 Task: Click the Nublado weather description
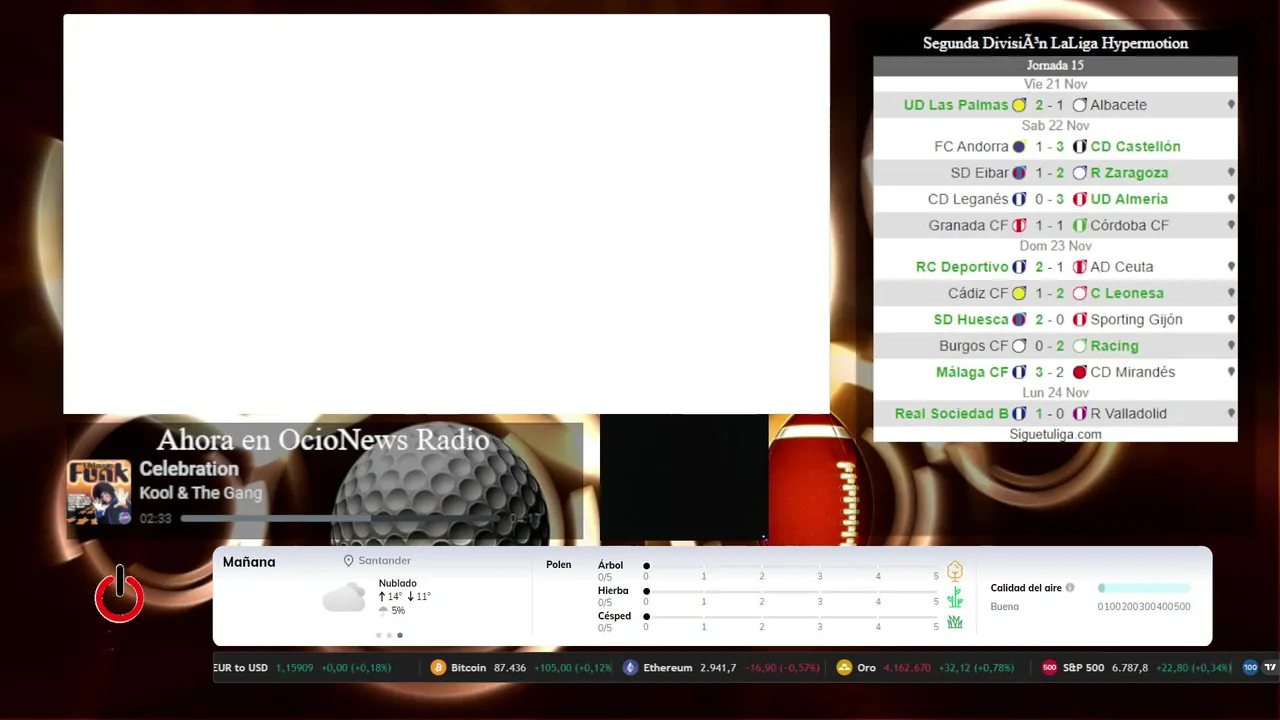pyautogui.click(x=398, y=583)
